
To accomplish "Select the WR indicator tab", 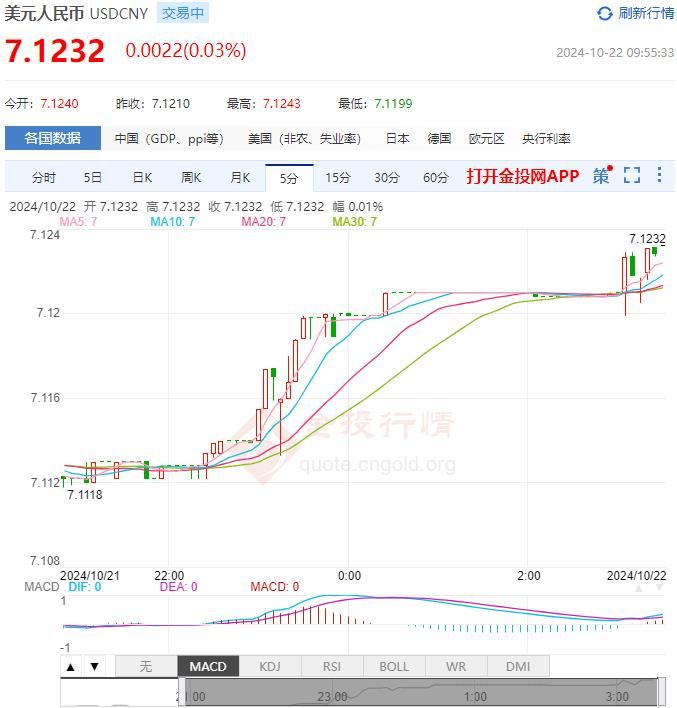I will pos(456,666).
